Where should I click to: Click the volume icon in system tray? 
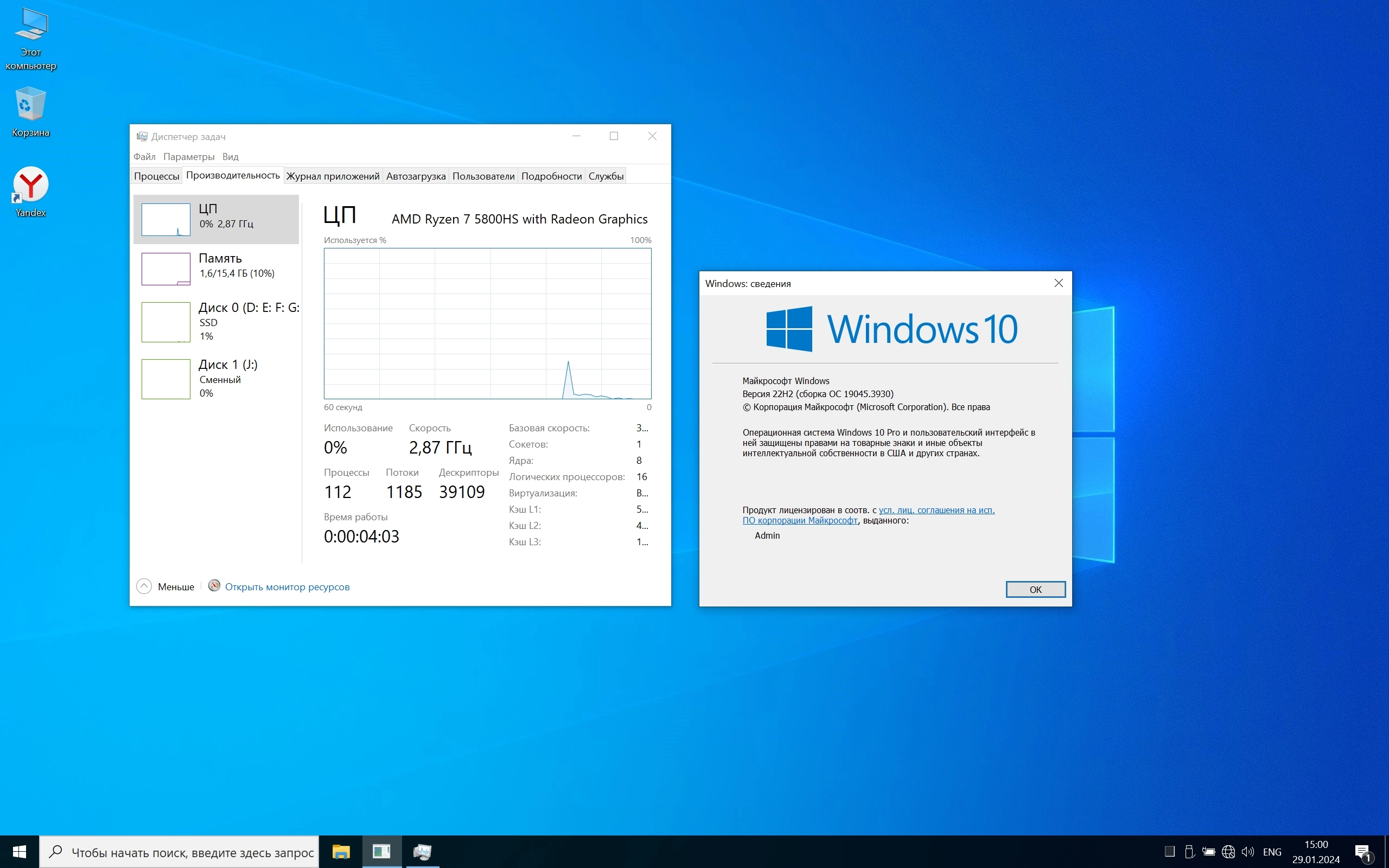[x=1247, y=852]
